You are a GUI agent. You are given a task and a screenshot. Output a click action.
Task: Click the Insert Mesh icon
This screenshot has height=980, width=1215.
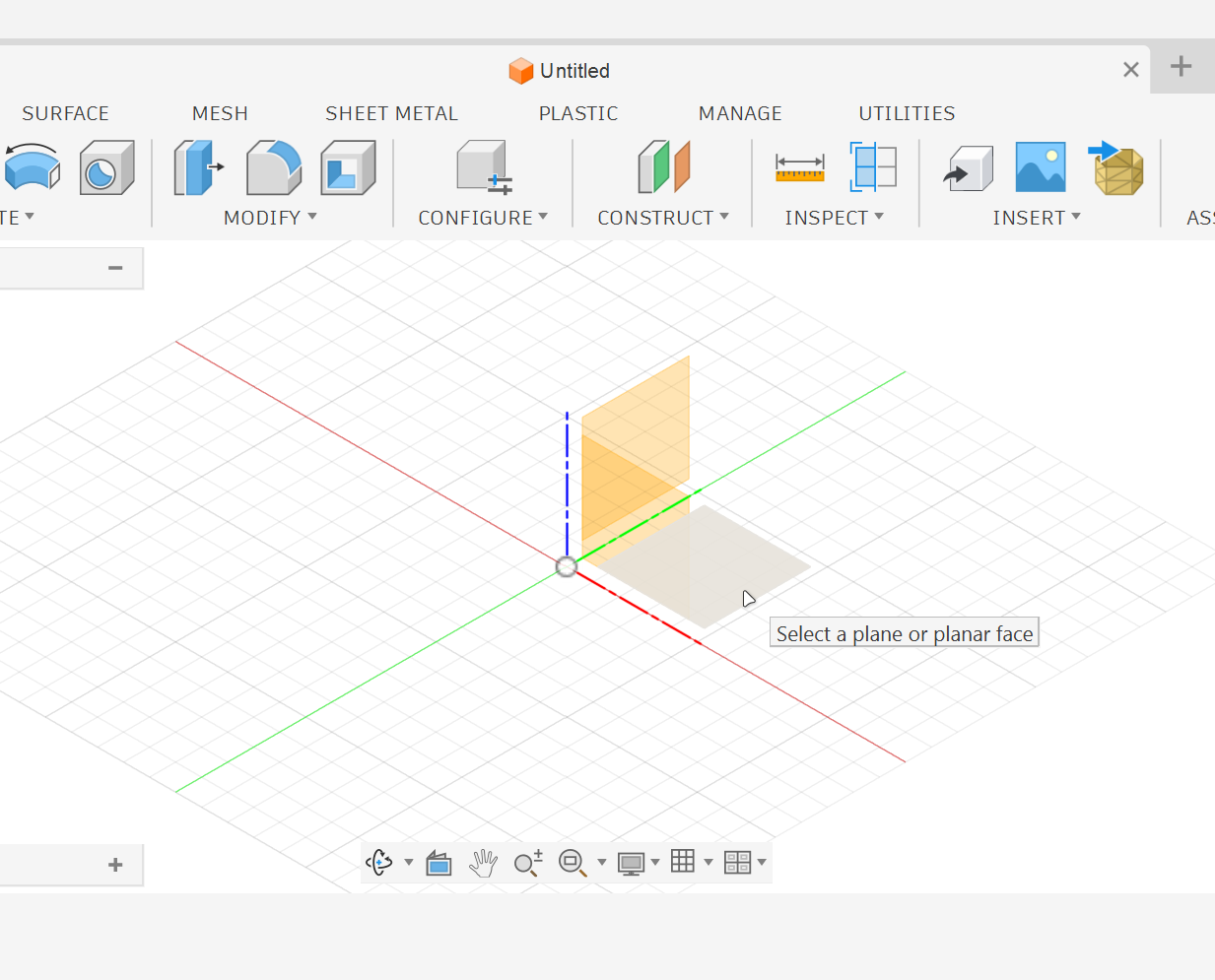(1116, 167)
